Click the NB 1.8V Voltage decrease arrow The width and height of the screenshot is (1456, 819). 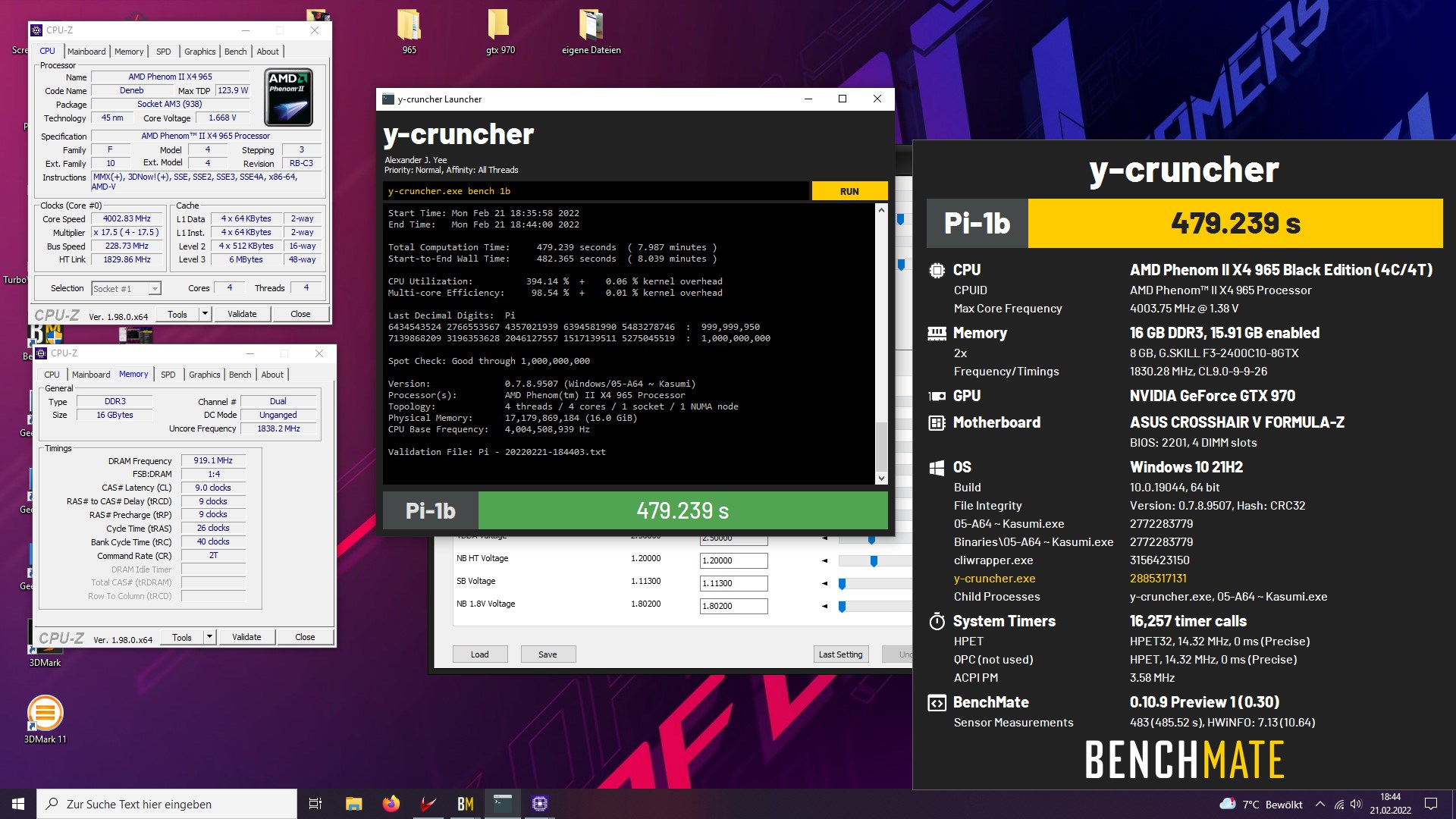(x=824, y=606)
